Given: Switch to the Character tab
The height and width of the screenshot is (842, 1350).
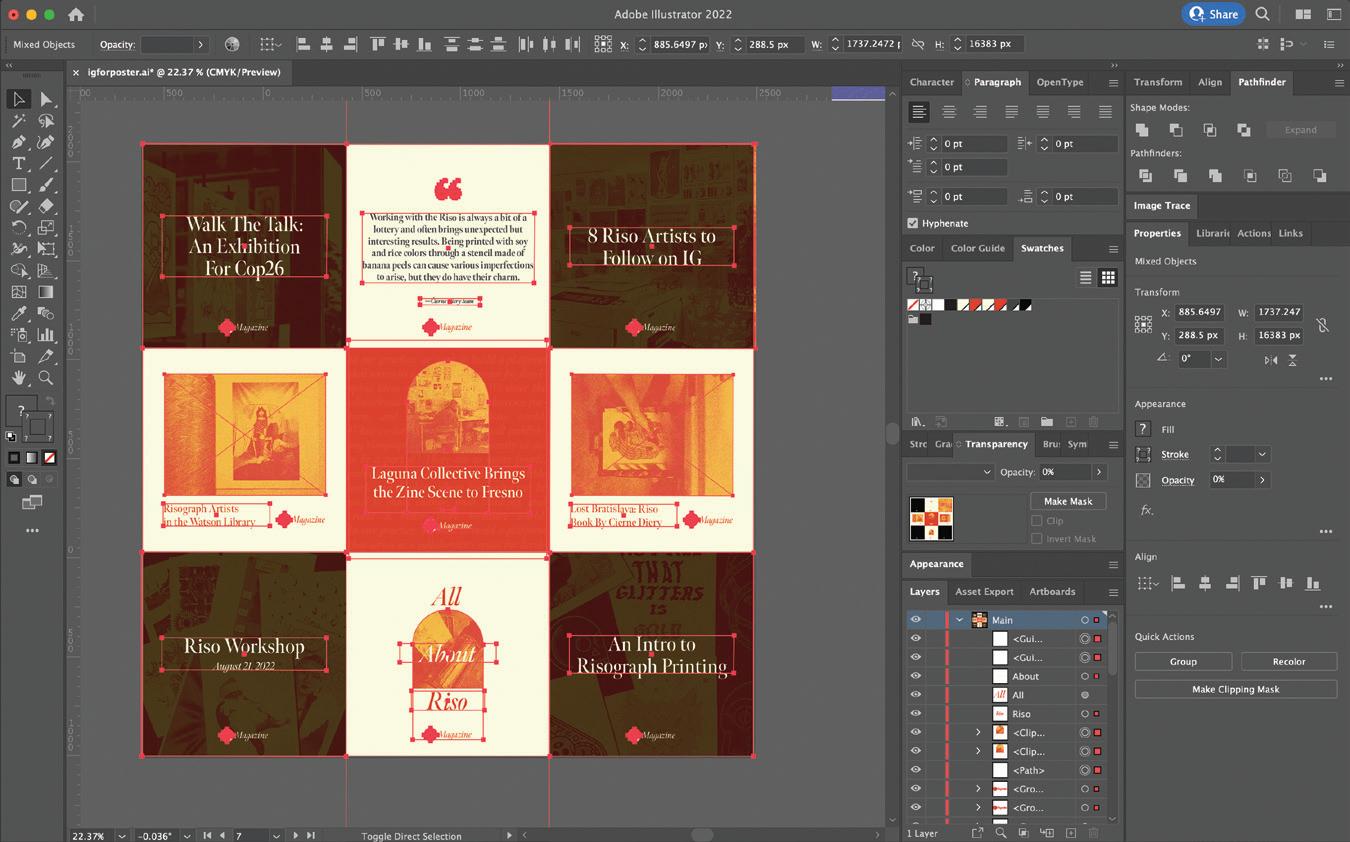Looking at the screenshot, I should 932,82.
